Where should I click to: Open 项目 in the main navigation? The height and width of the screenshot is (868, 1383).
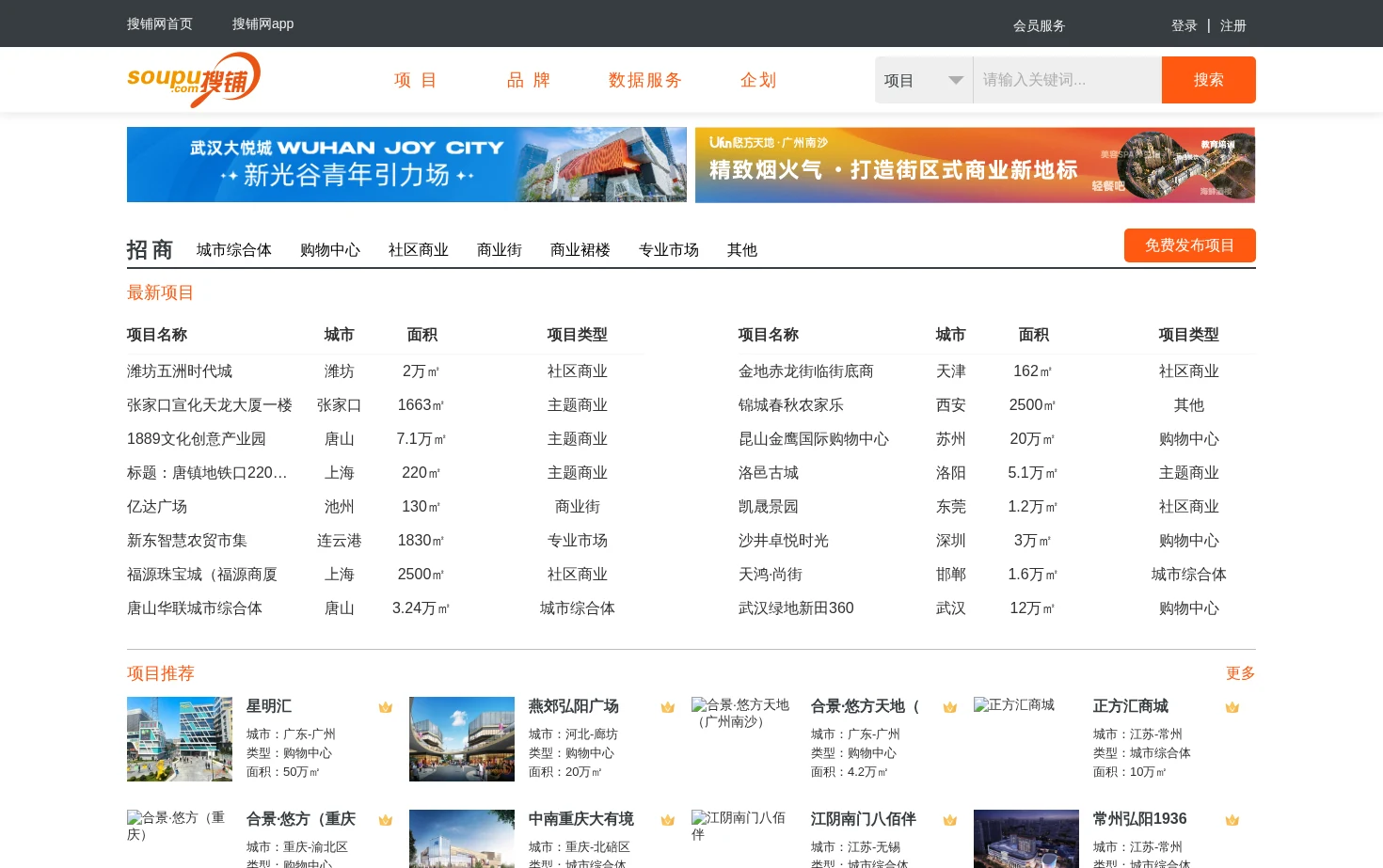[416, 80]
